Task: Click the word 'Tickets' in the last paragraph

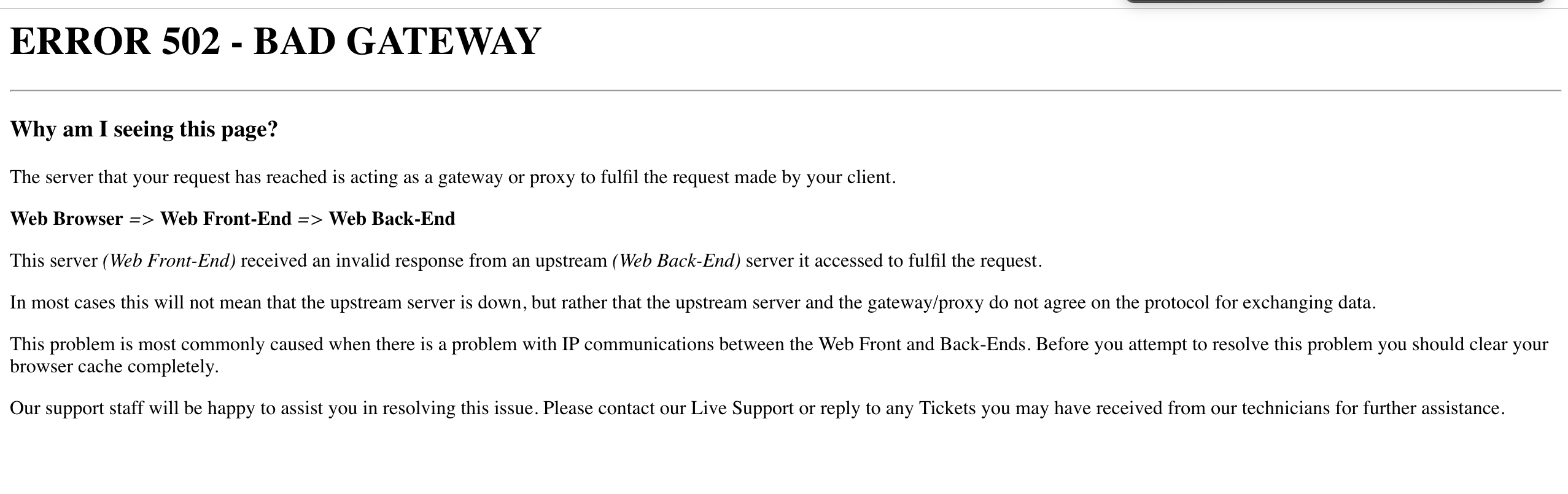Action: pos(947,408)
